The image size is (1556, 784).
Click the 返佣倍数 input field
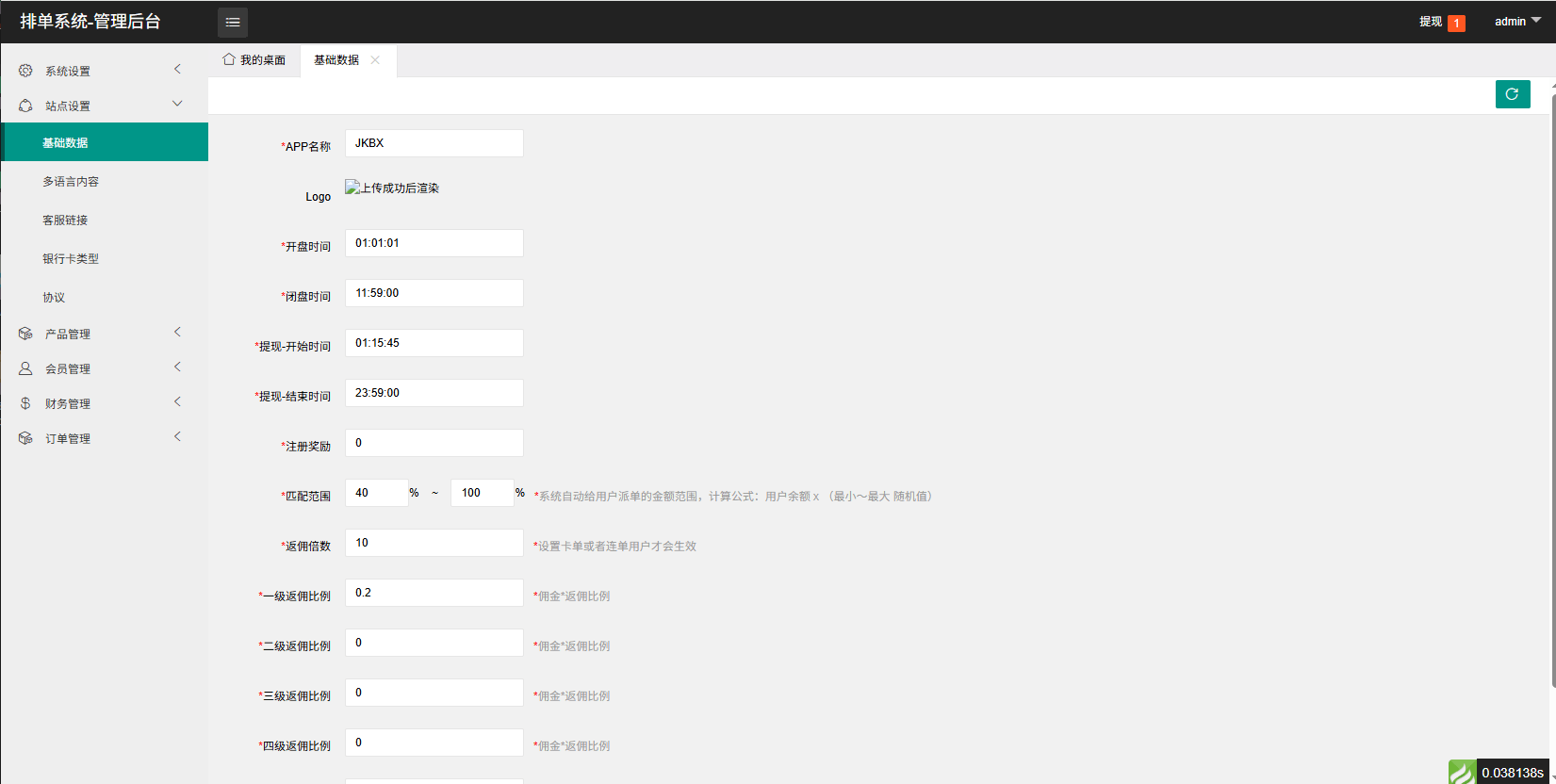pyautogui.click(x=434, y=543)
